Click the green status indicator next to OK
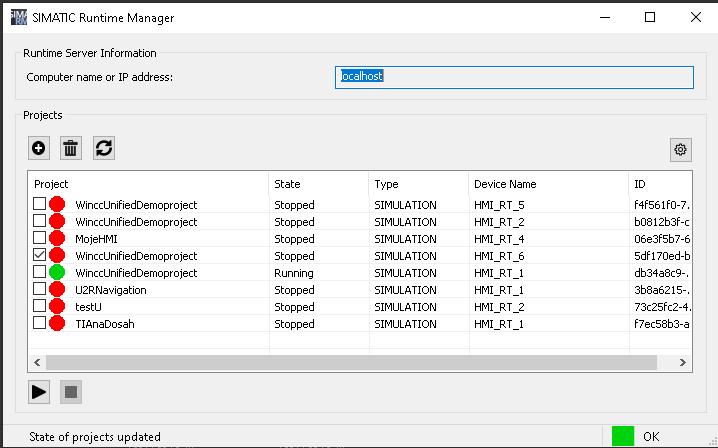The height and width of the screenshot is (448, 718). 623,436
